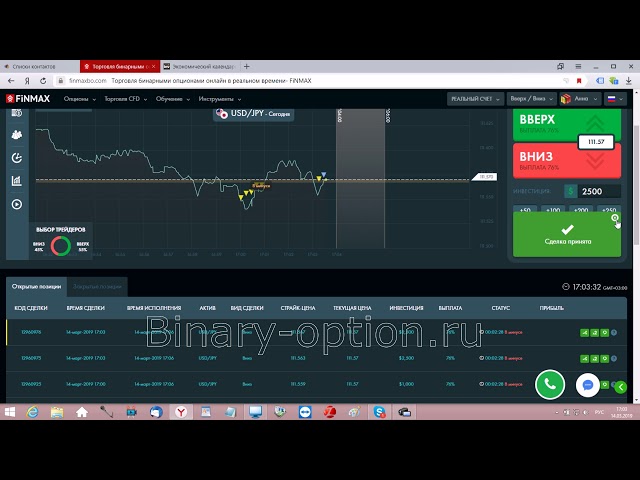Add +100 to the investment amount
This screenshot has height=480, width=640.
click(x=552, y=210)
